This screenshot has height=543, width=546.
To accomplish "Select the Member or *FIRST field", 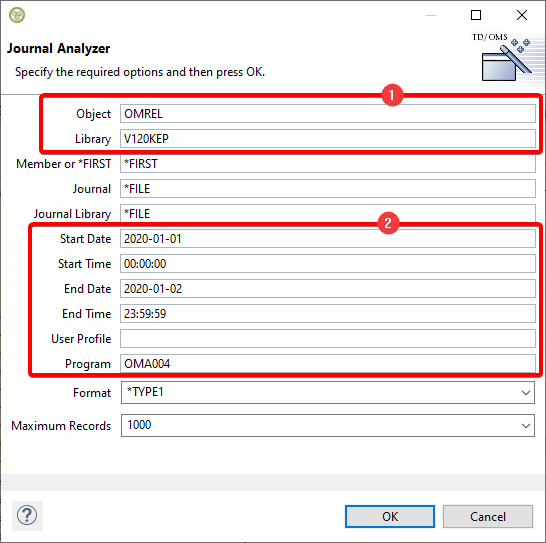I will (328, 164).
